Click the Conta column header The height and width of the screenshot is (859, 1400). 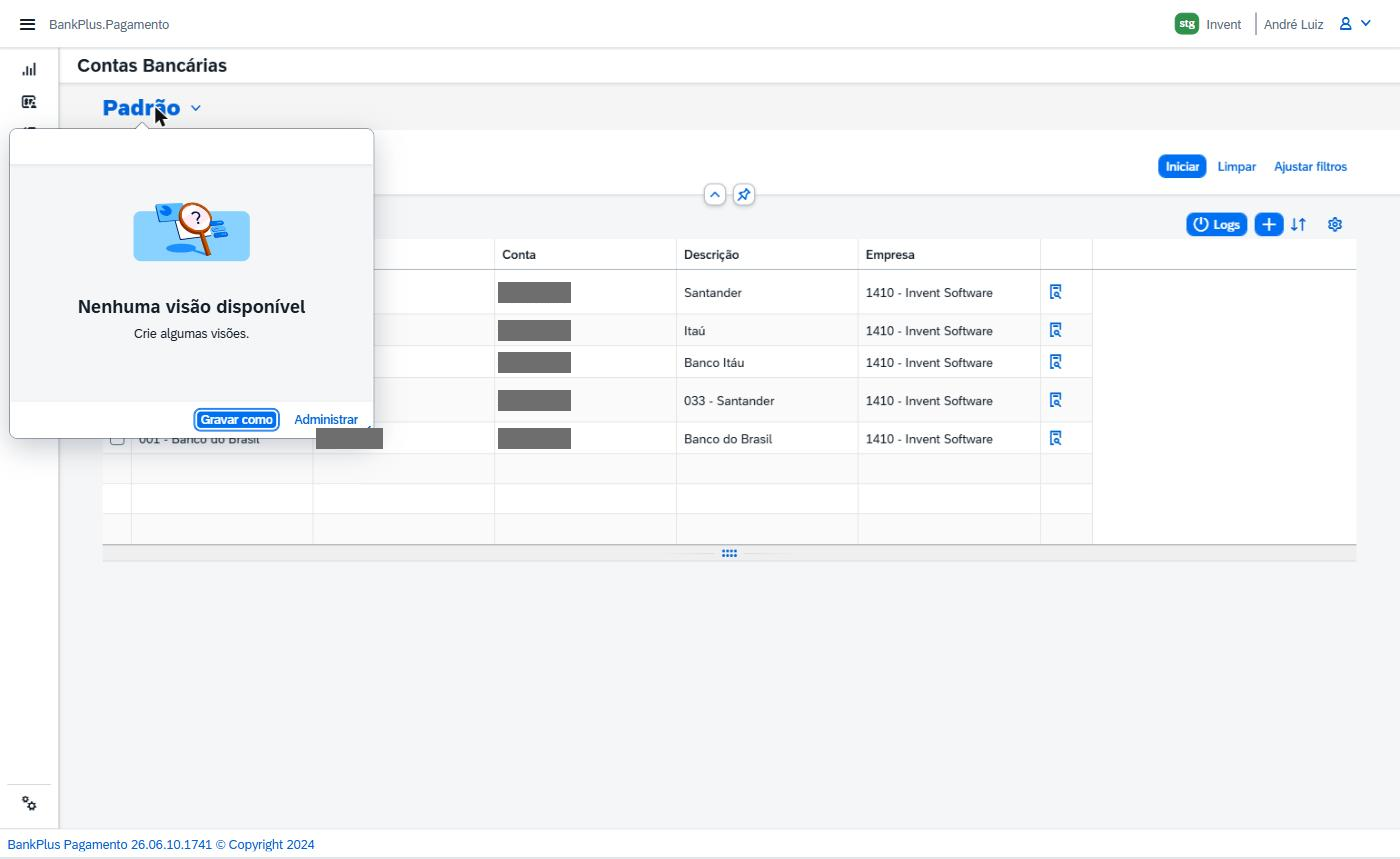585,254
